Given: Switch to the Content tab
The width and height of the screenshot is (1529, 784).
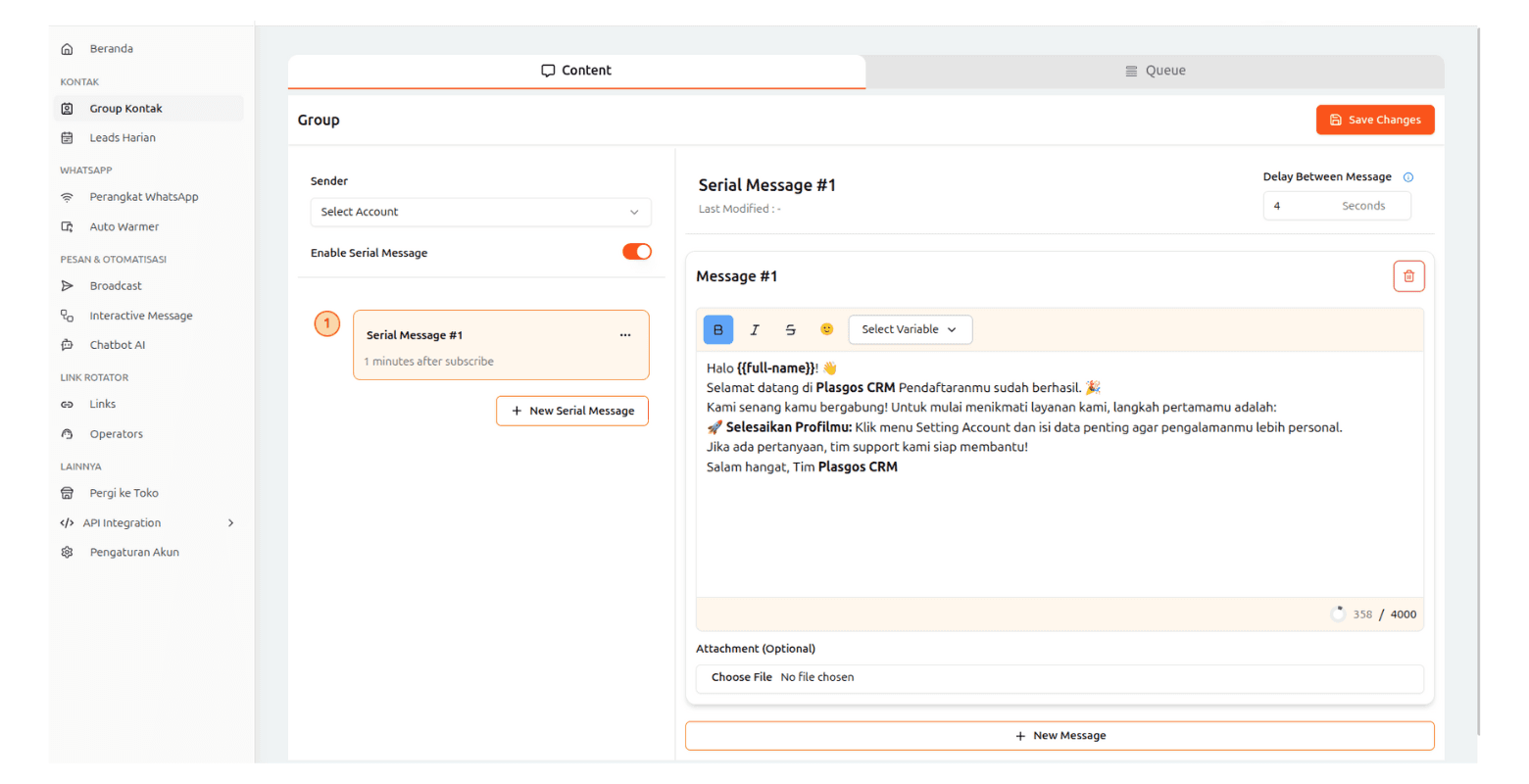Looking at the screenshot, I should 576,71.
